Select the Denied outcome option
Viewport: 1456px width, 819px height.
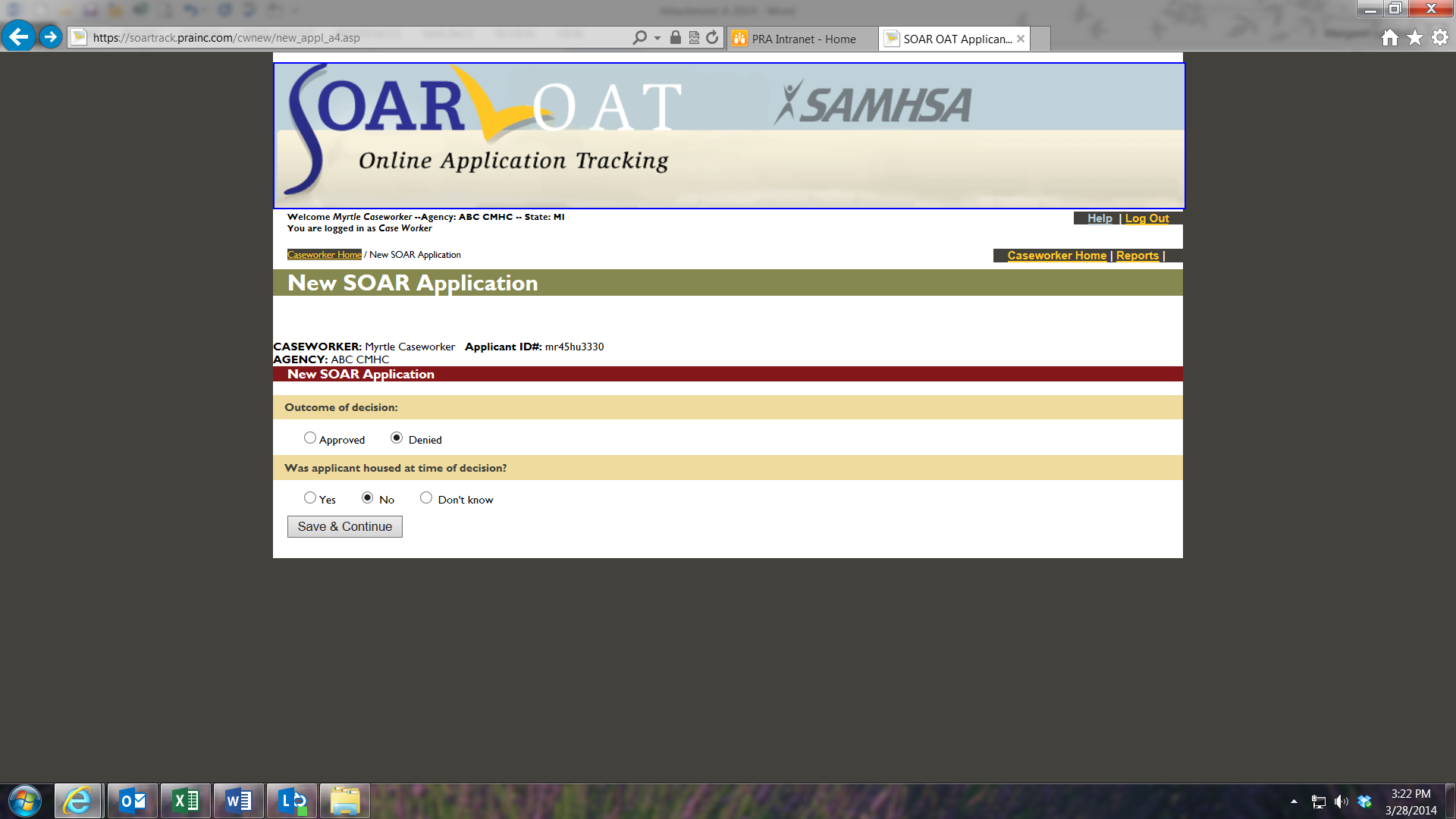tap(397, 438)
